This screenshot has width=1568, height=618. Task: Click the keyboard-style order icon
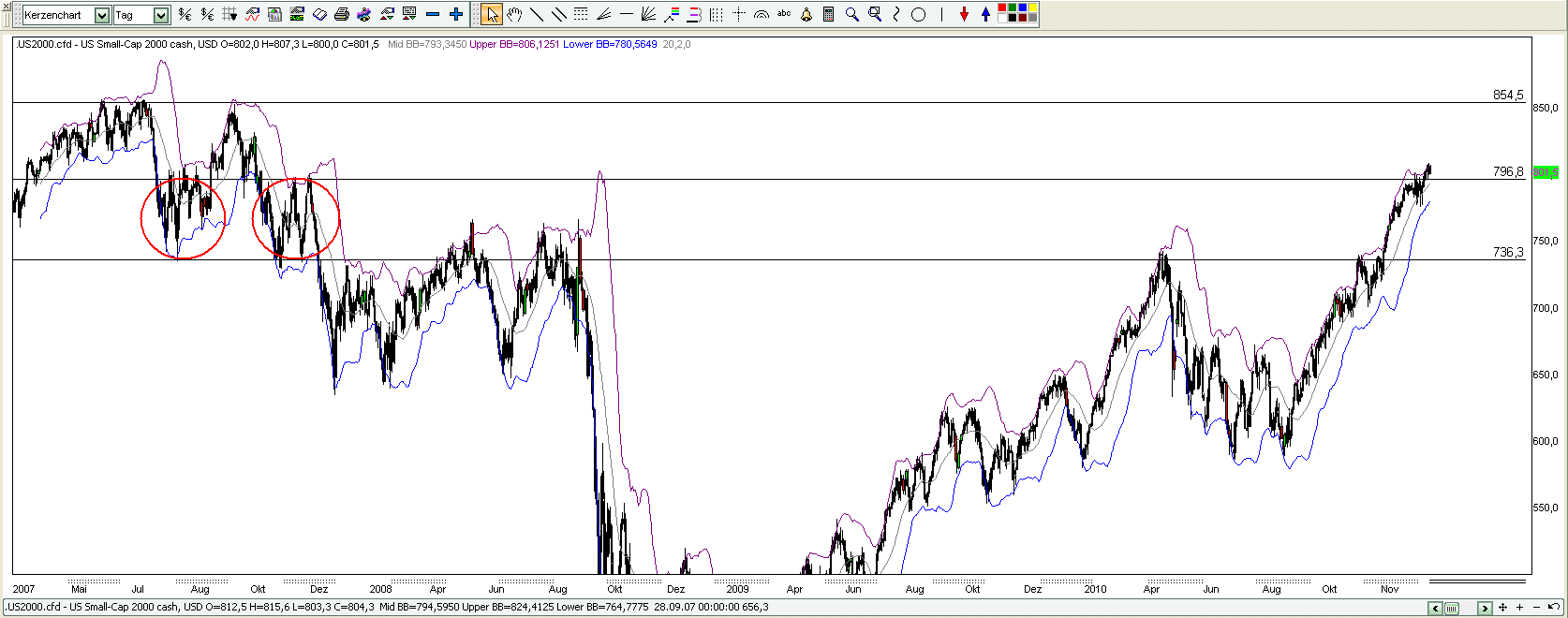coord(409,14)
